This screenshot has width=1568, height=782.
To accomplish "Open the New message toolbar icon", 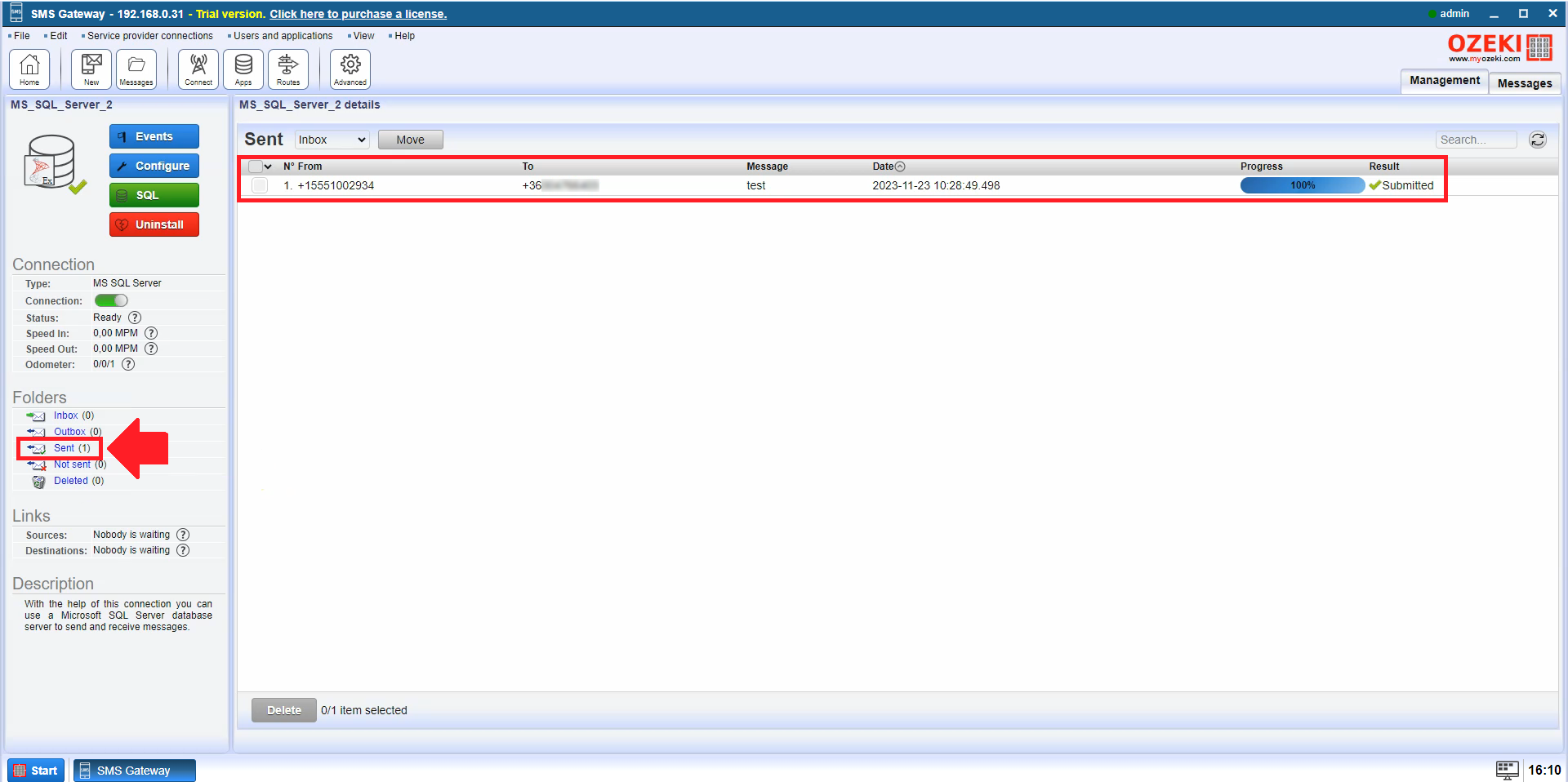I will point(91,69).
